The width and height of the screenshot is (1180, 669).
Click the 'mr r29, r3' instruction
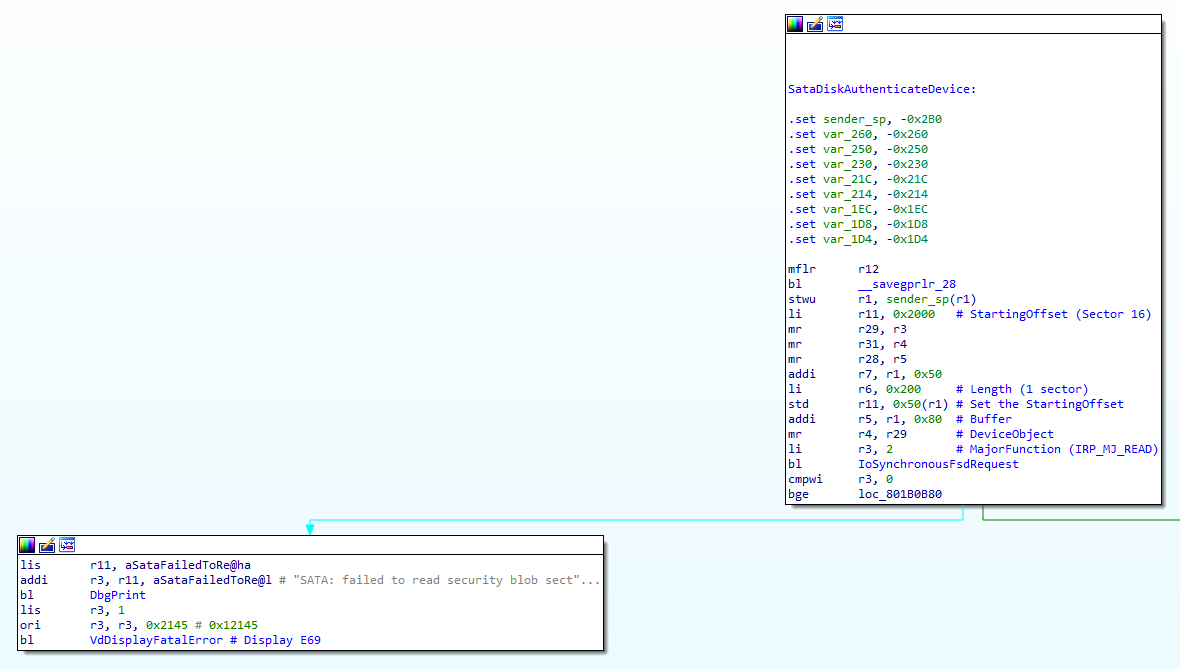847,330
